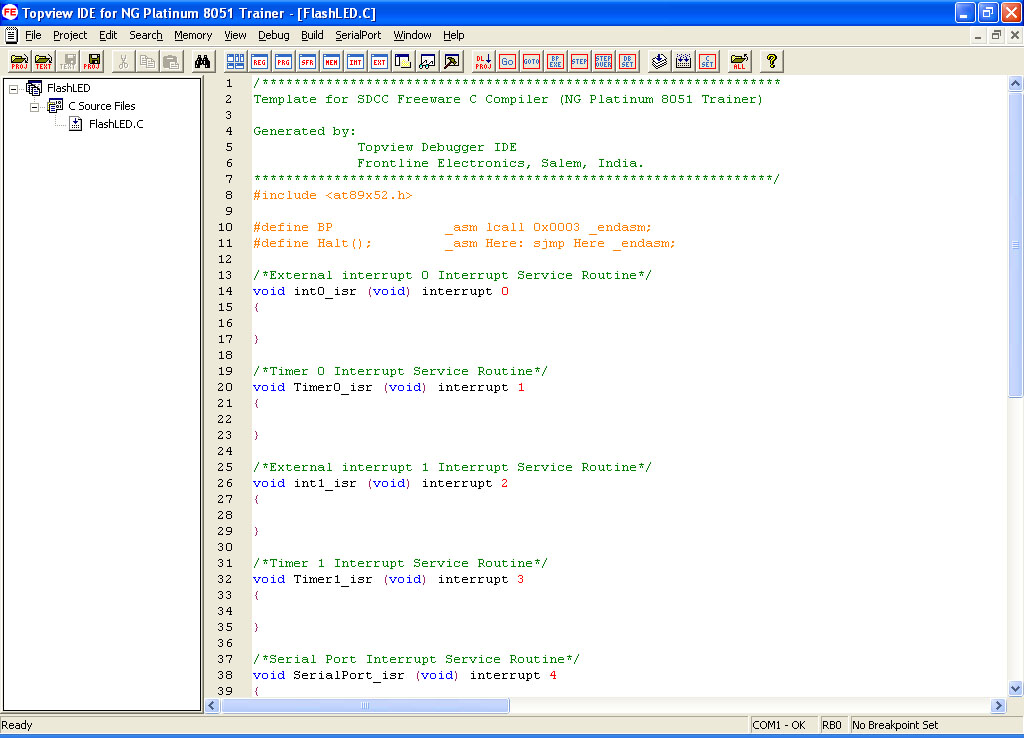The height and width of the screenshot is (738, 1024).
Task: Open the REG registers window icon
Action: coord(260,61)
